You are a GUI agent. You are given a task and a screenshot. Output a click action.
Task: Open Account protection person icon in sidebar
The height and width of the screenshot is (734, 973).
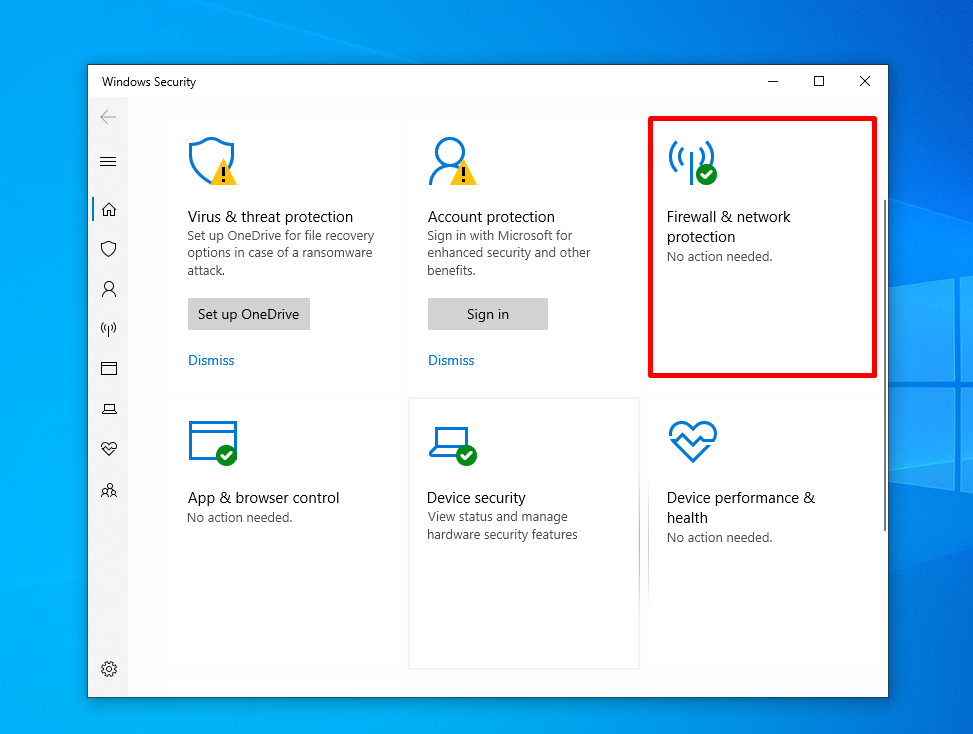pyautogui.click(x=109, y=289)
